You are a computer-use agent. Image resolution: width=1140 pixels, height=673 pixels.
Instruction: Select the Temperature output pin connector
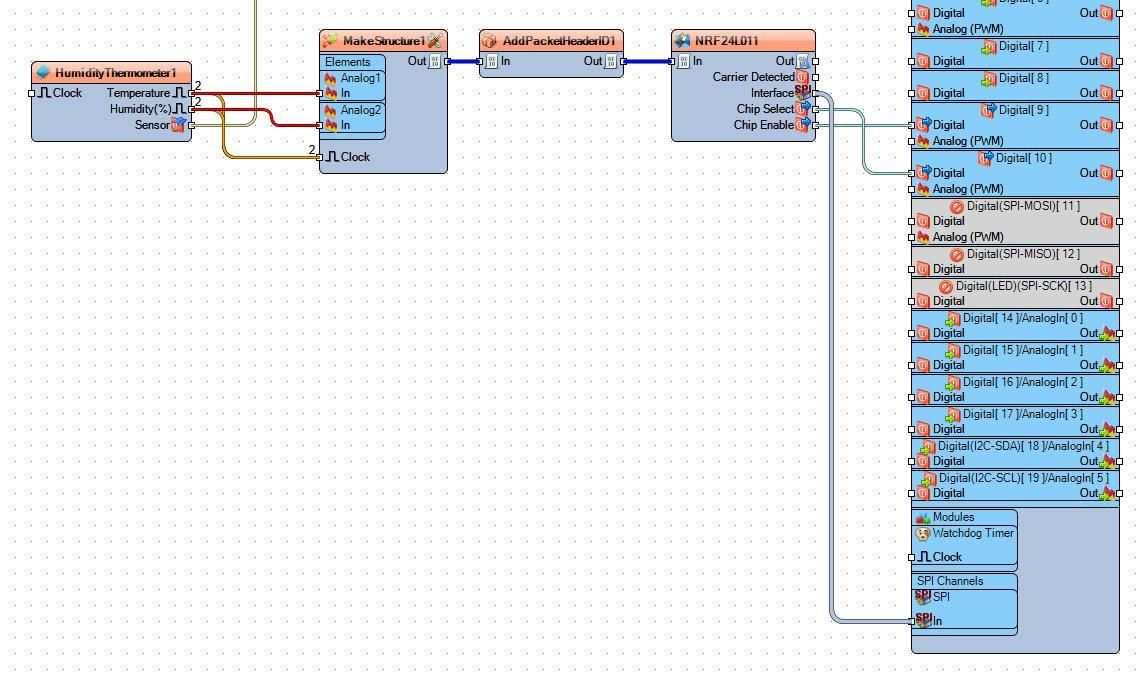[191, 93]
